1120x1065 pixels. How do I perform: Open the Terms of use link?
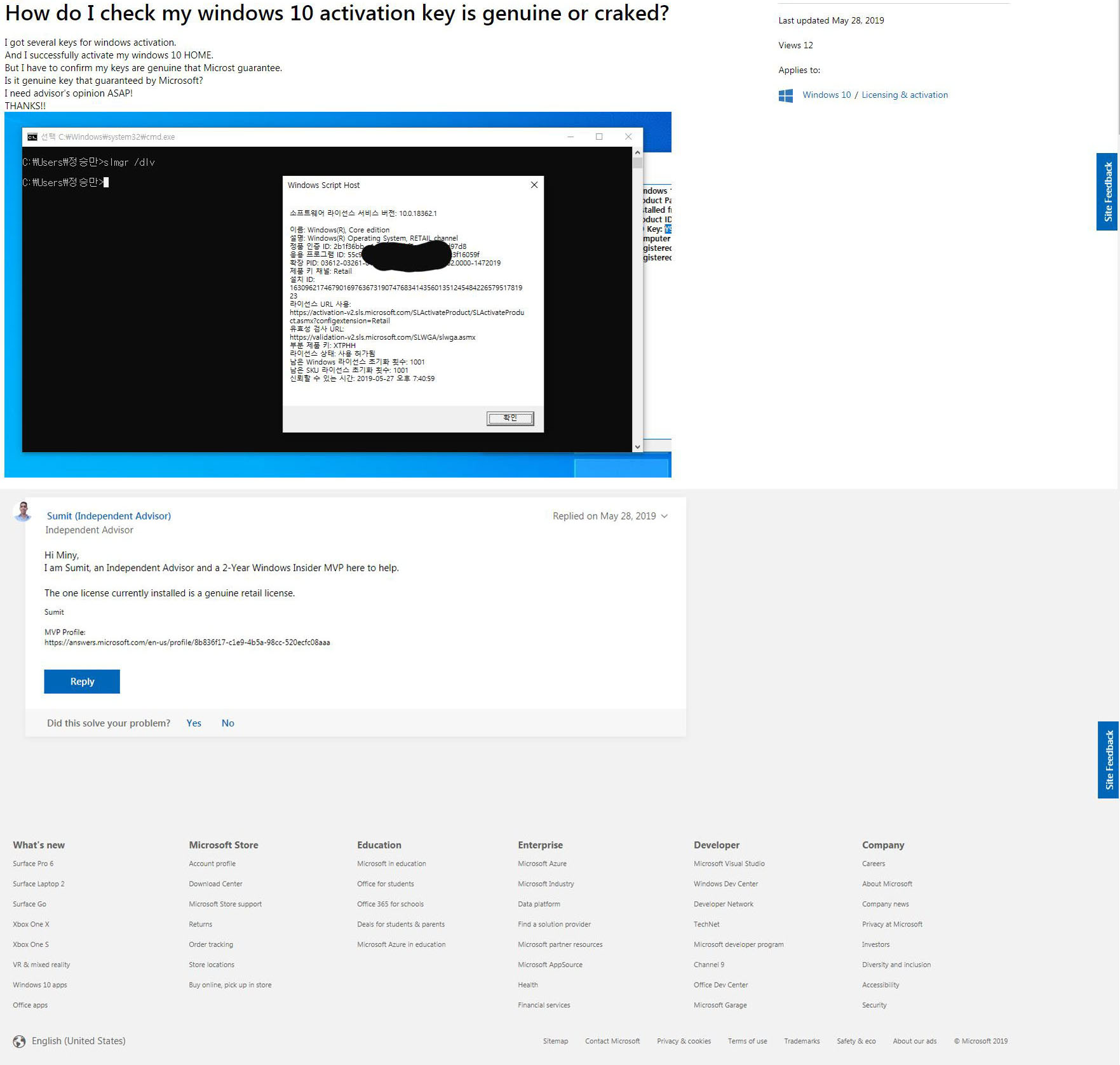(747, 1042)
